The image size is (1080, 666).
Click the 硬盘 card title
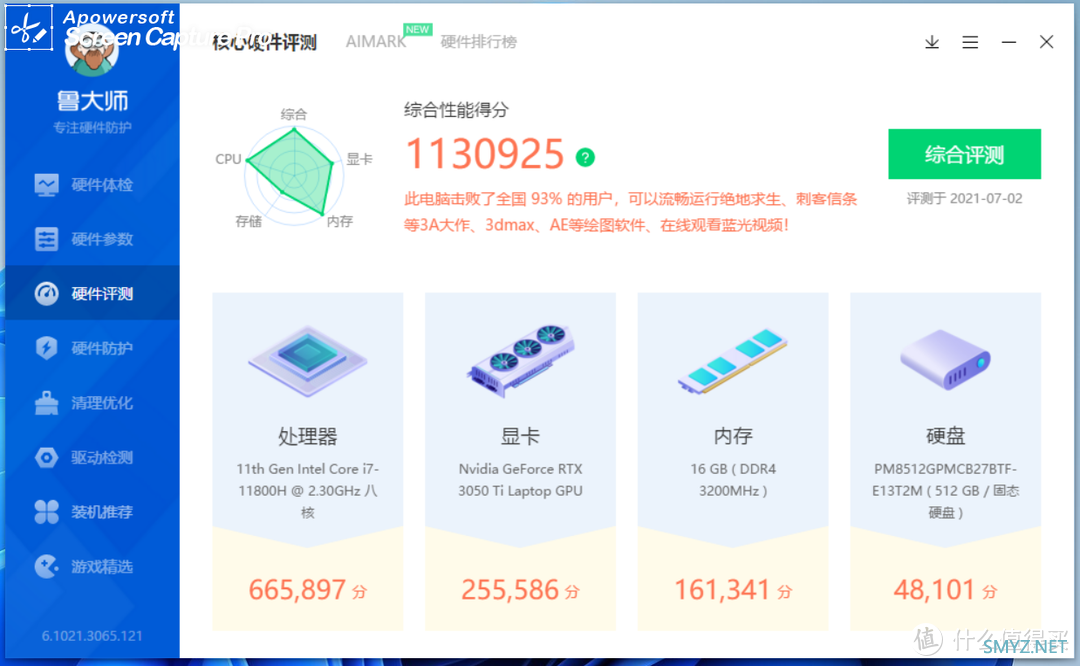pyautogui.click(x=946, y=436)
